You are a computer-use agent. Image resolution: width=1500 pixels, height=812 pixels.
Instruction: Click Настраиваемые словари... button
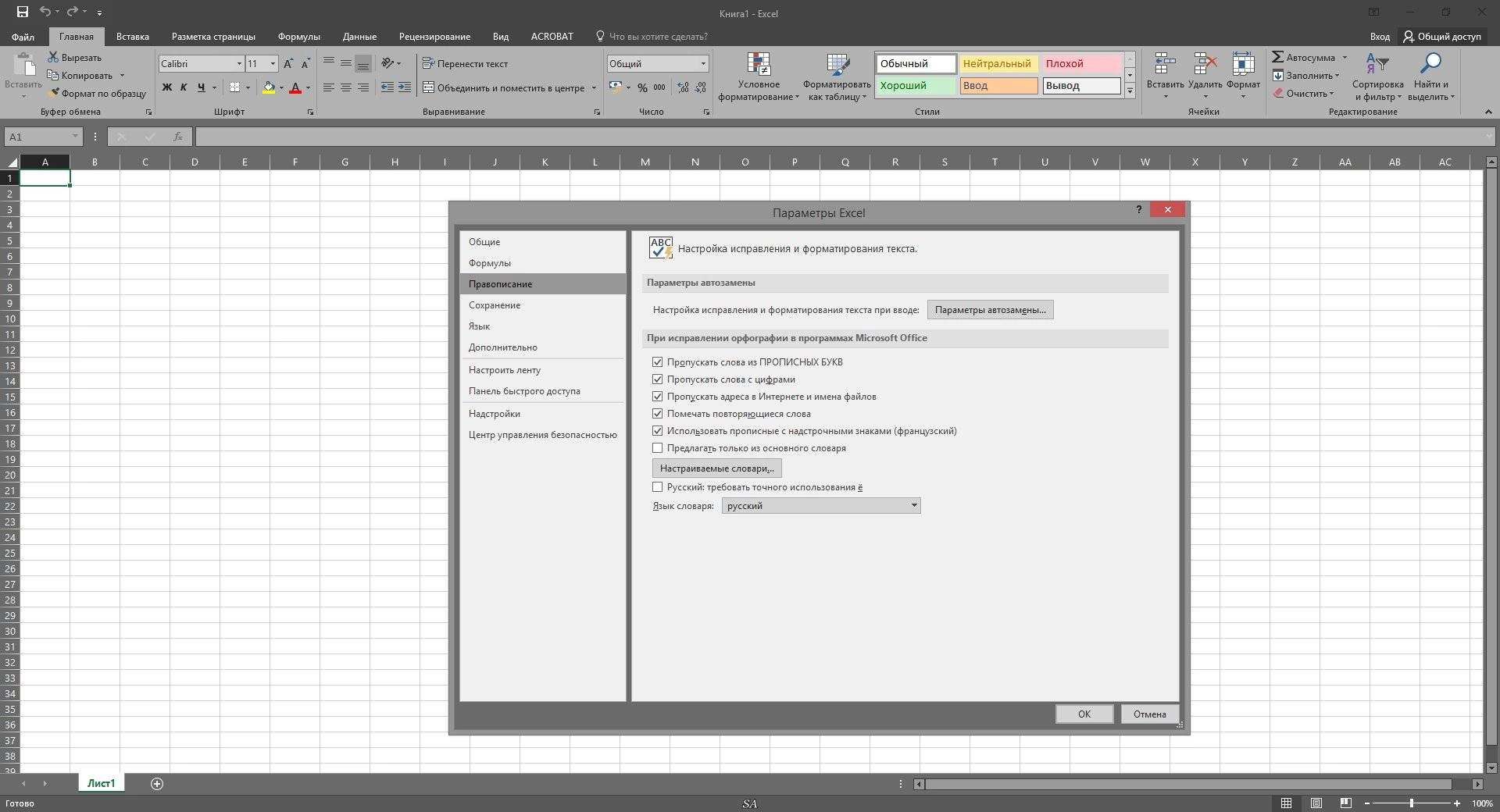pyautogui.click(x=716, y=468)
